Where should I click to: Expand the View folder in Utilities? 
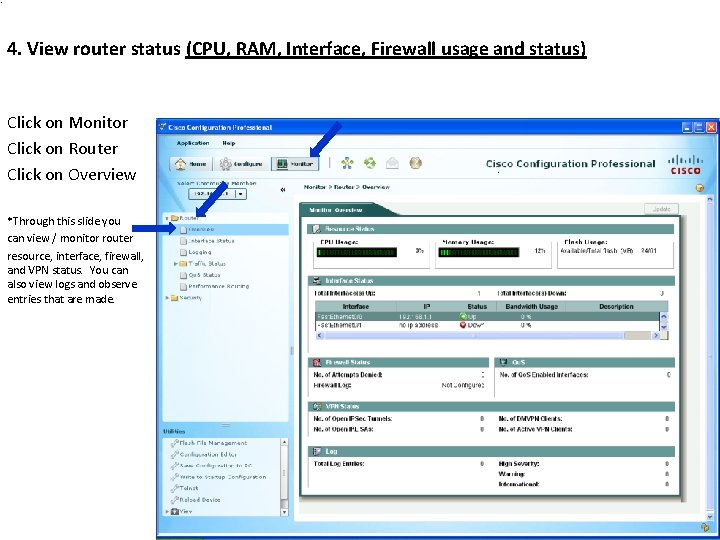tap(167, 511)
